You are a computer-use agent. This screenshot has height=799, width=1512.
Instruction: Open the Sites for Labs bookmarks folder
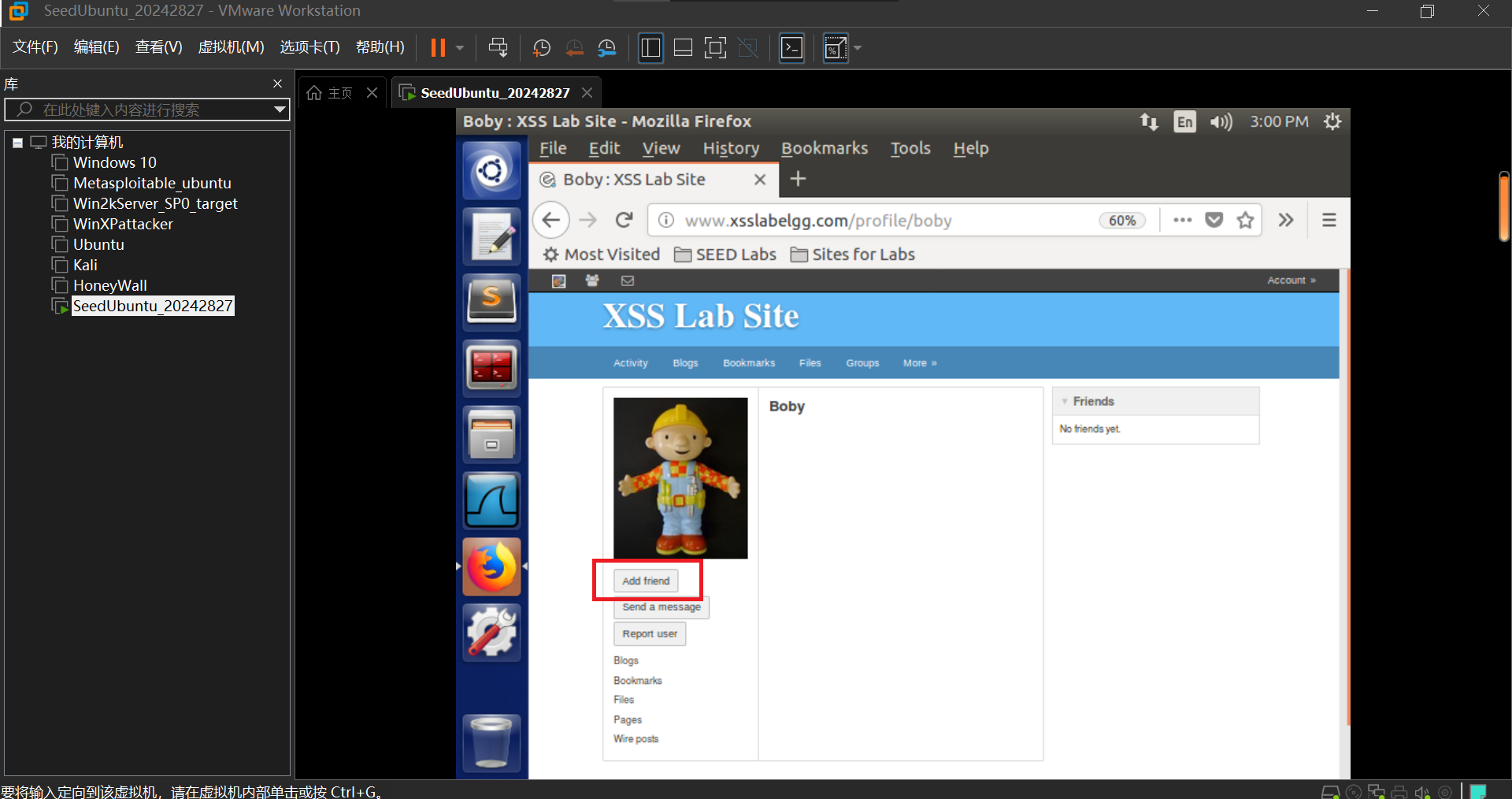click(853, 255)
